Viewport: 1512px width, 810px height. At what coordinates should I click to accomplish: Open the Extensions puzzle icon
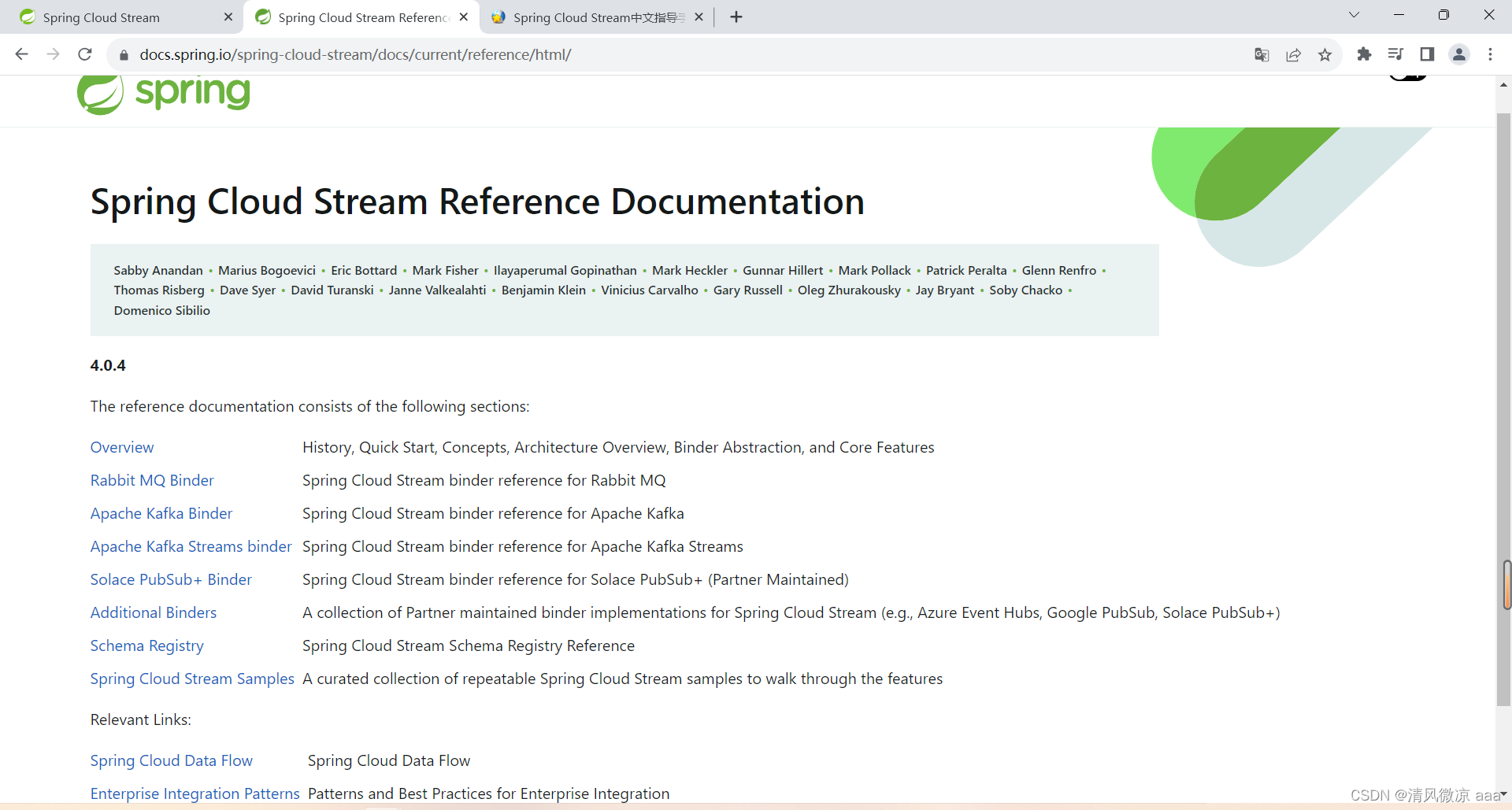pyautogui.click(x=1364, y=54)
